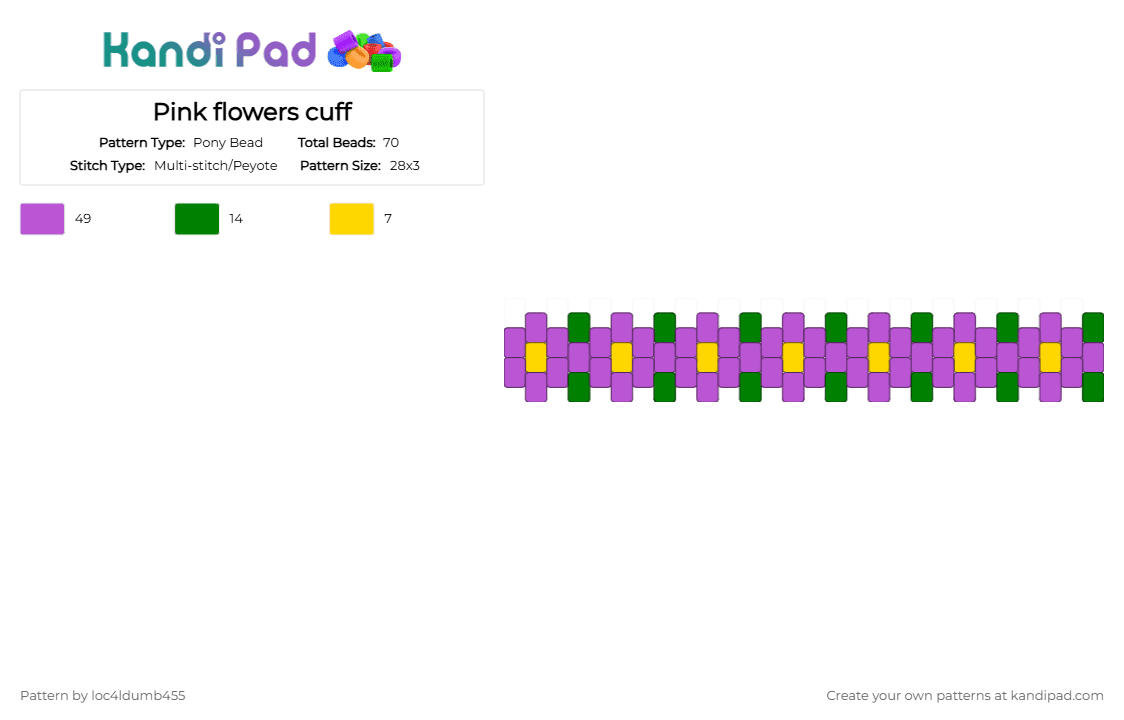
Task: Click the 'Pink flowers cuff' title
Action: tap(252, 112)
